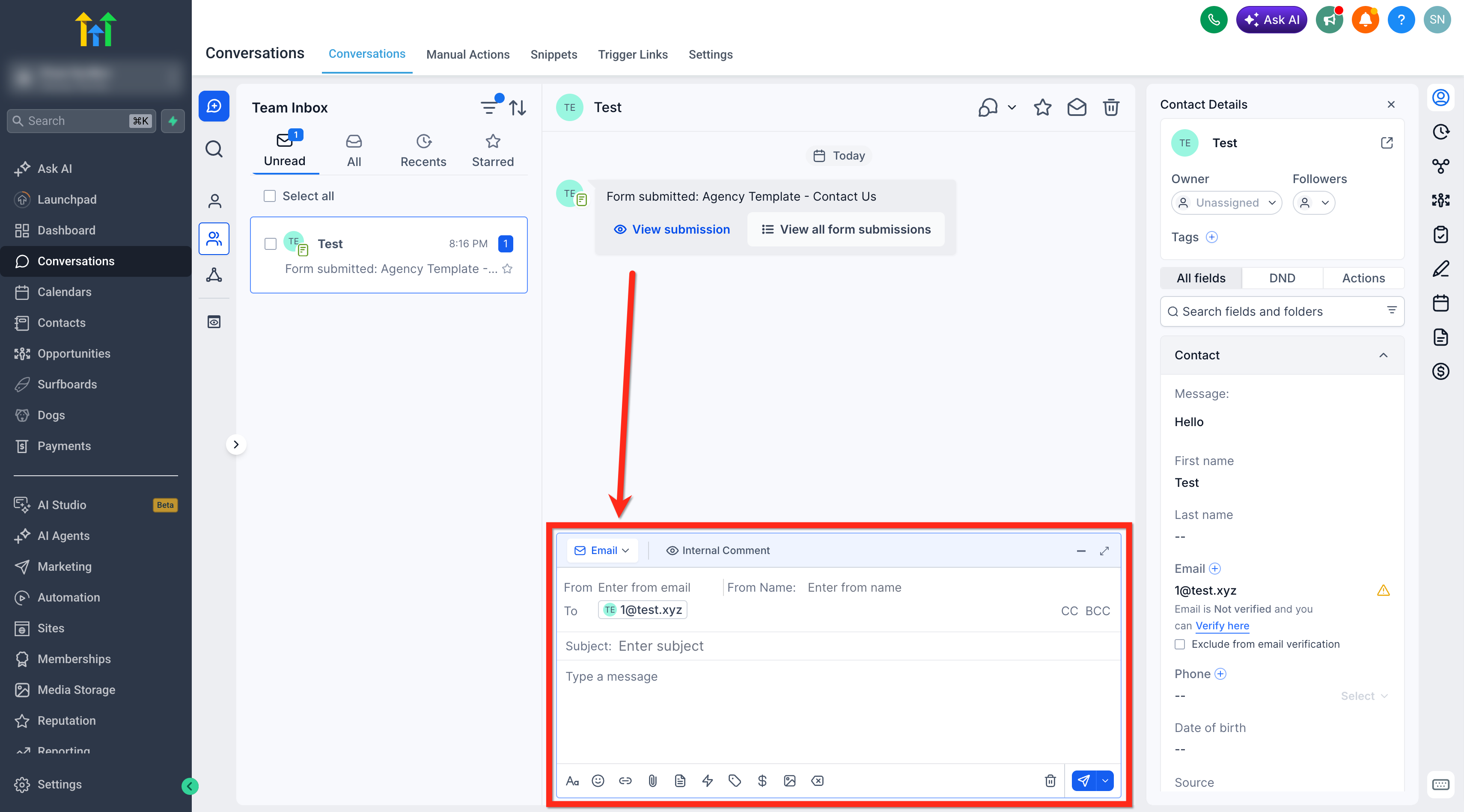Mark conversation as read envelope icon

click(1077, 107)
